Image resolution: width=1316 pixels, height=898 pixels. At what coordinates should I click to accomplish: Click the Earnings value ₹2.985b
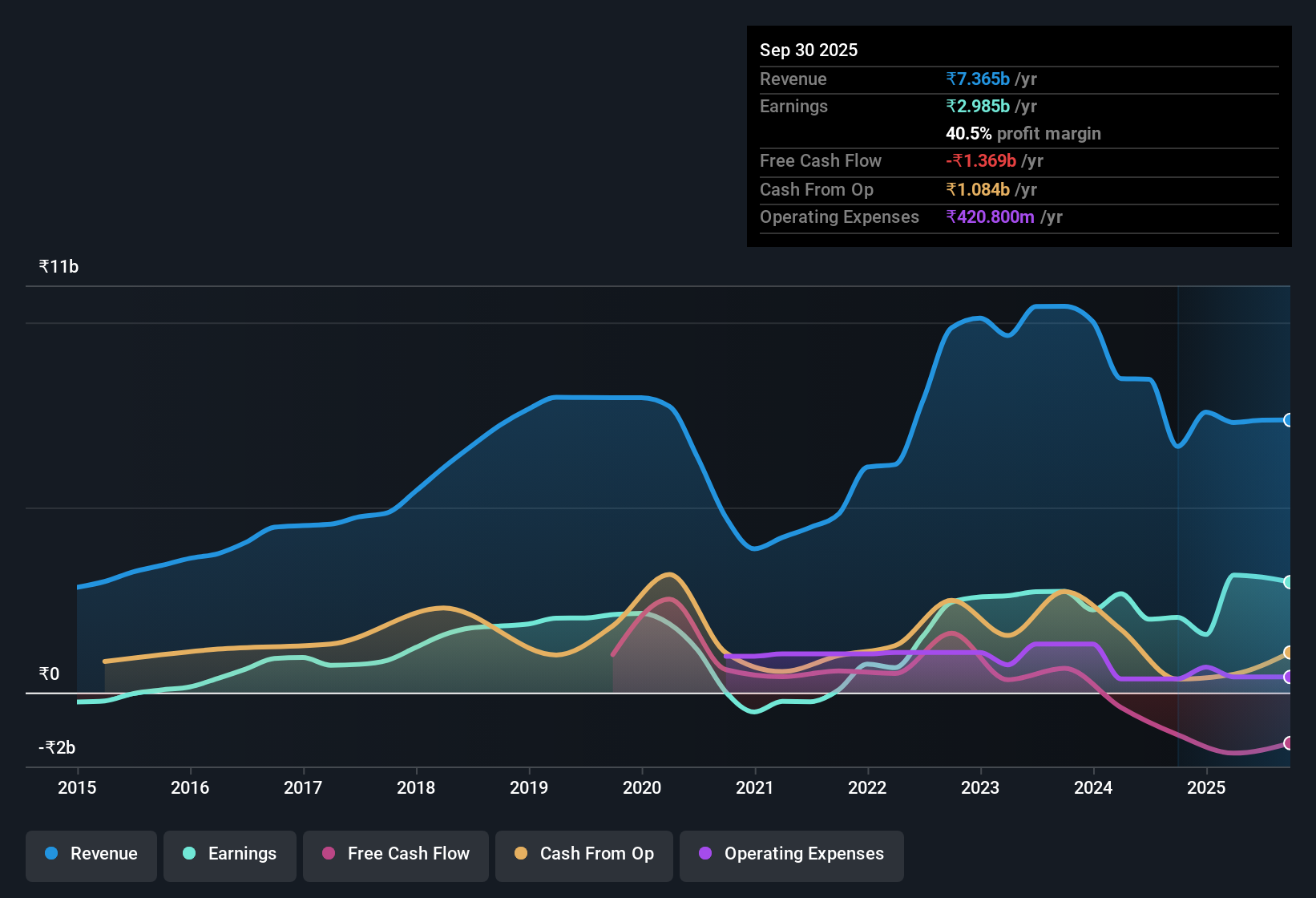point(977,106)
